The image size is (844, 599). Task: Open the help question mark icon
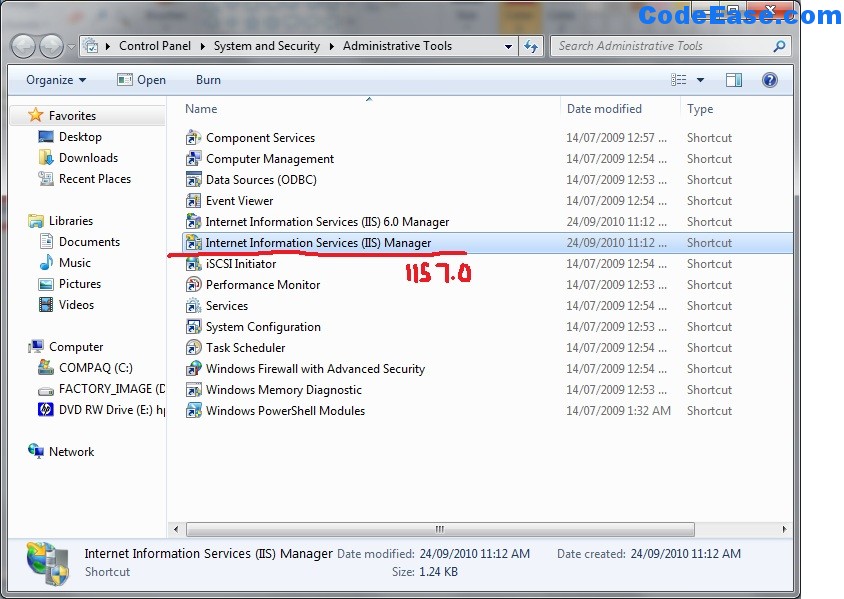coord(770,80)
